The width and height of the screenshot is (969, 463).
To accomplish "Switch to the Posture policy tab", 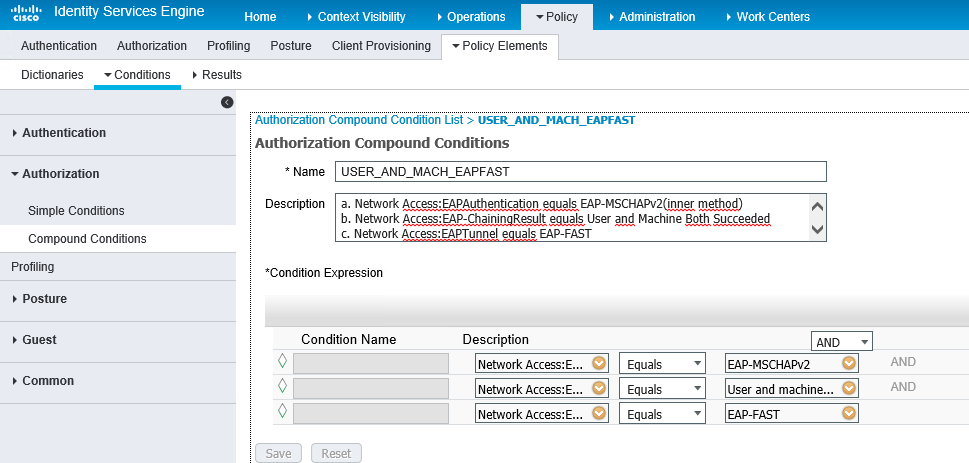I will coord(291,46).
